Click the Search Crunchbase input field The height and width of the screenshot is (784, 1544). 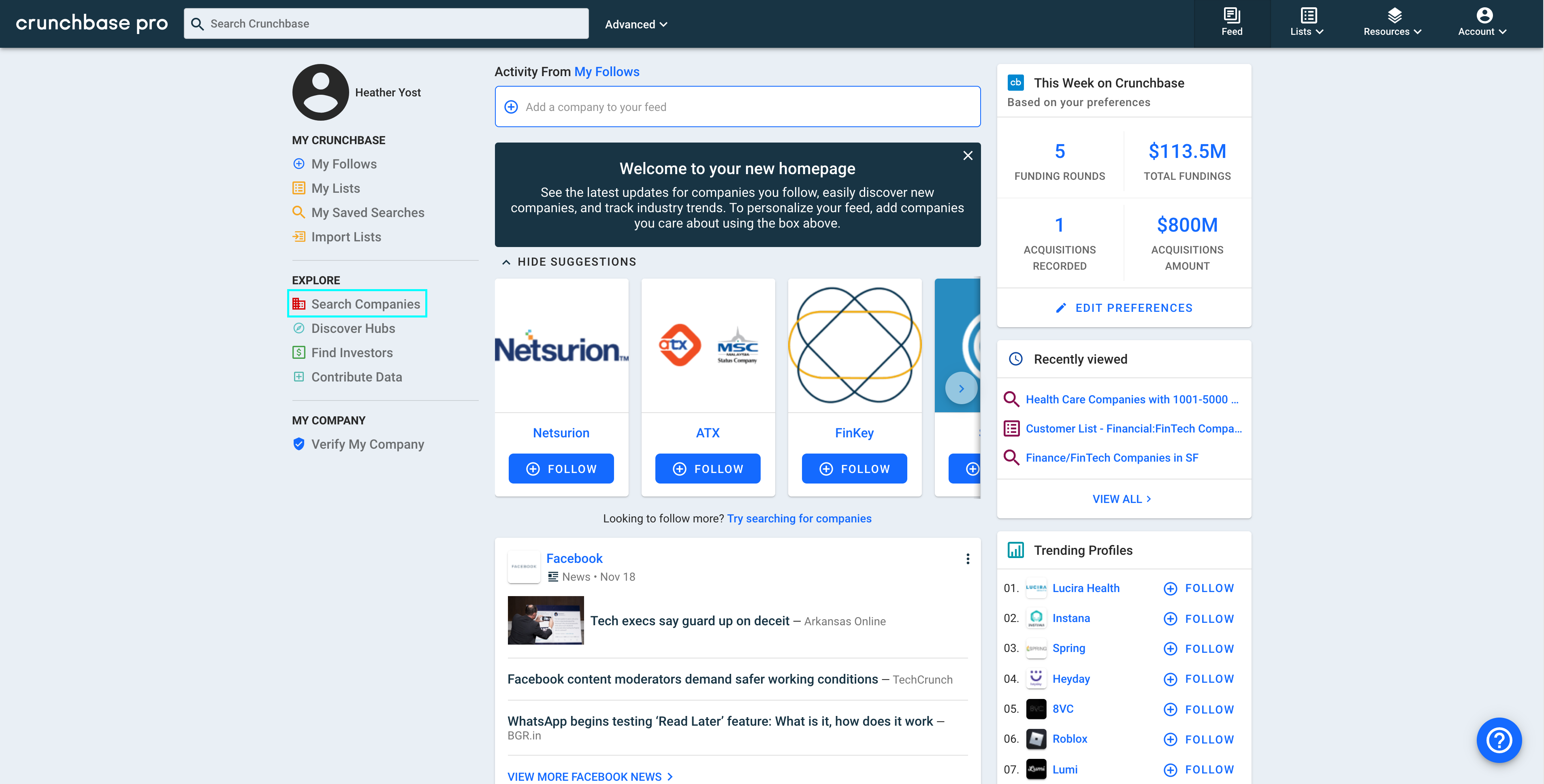click(386, 23)
